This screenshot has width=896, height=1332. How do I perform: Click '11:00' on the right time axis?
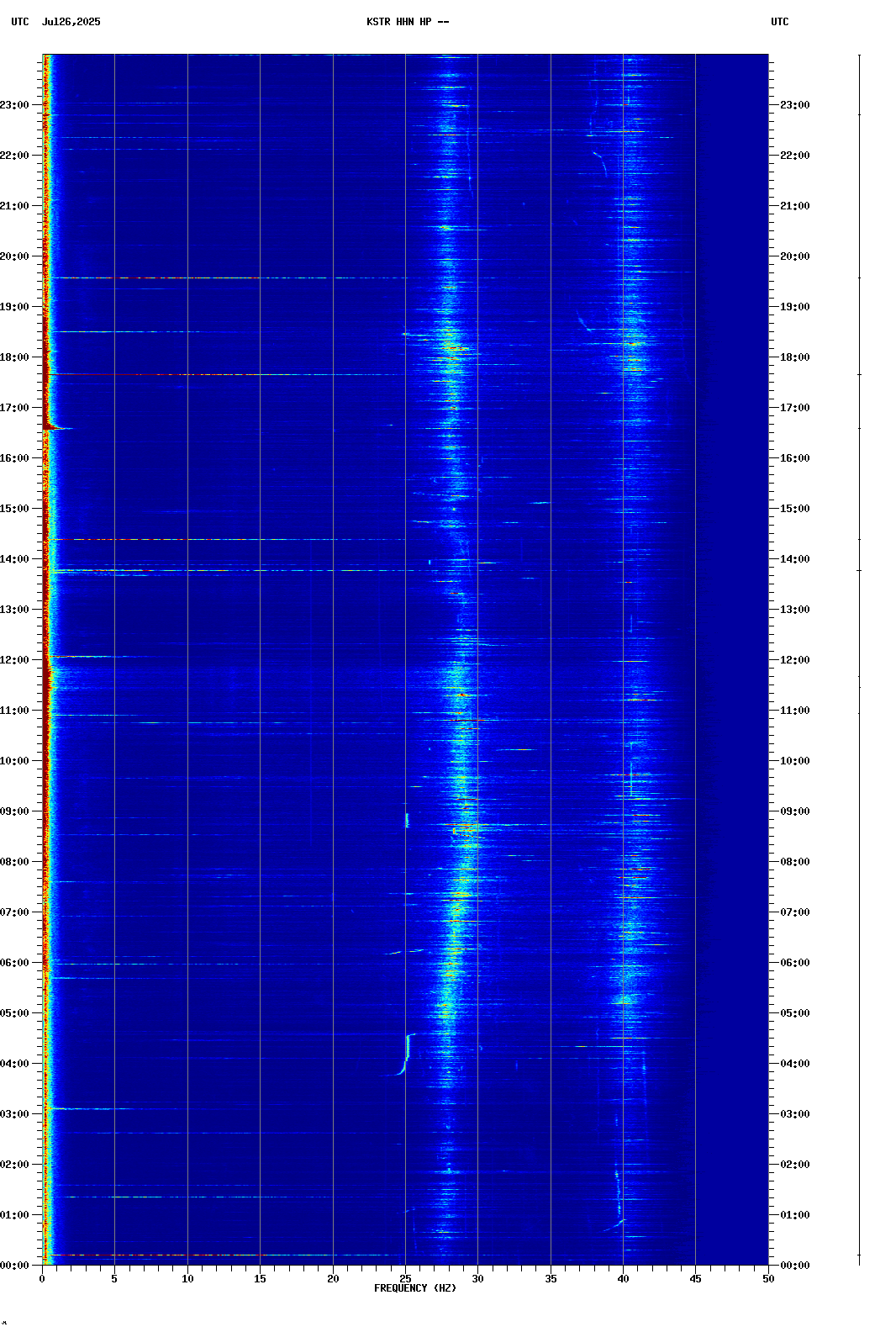click(x=795, y=711)
